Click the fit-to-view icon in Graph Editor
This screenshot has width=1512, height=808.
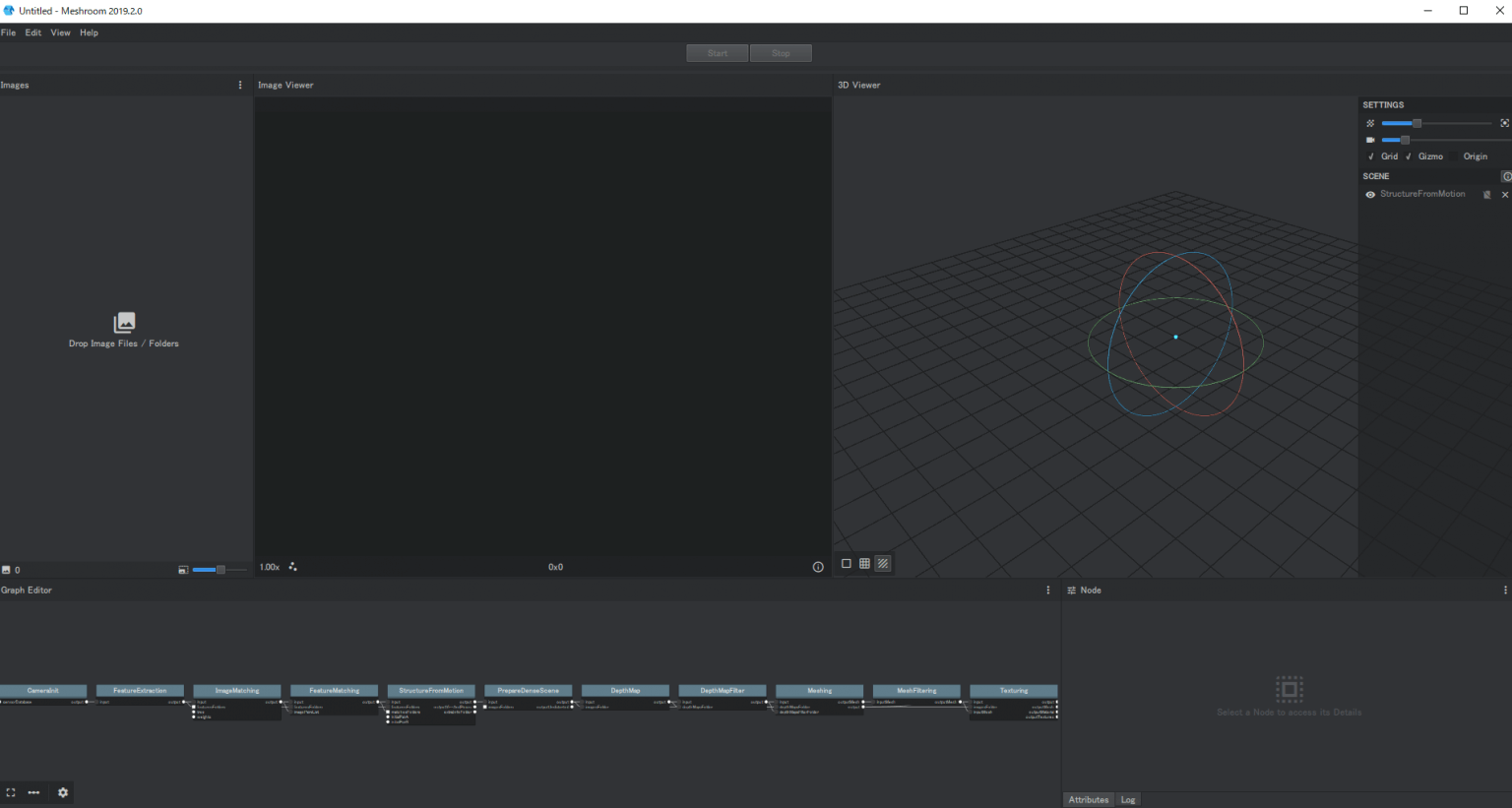(11, 792)
